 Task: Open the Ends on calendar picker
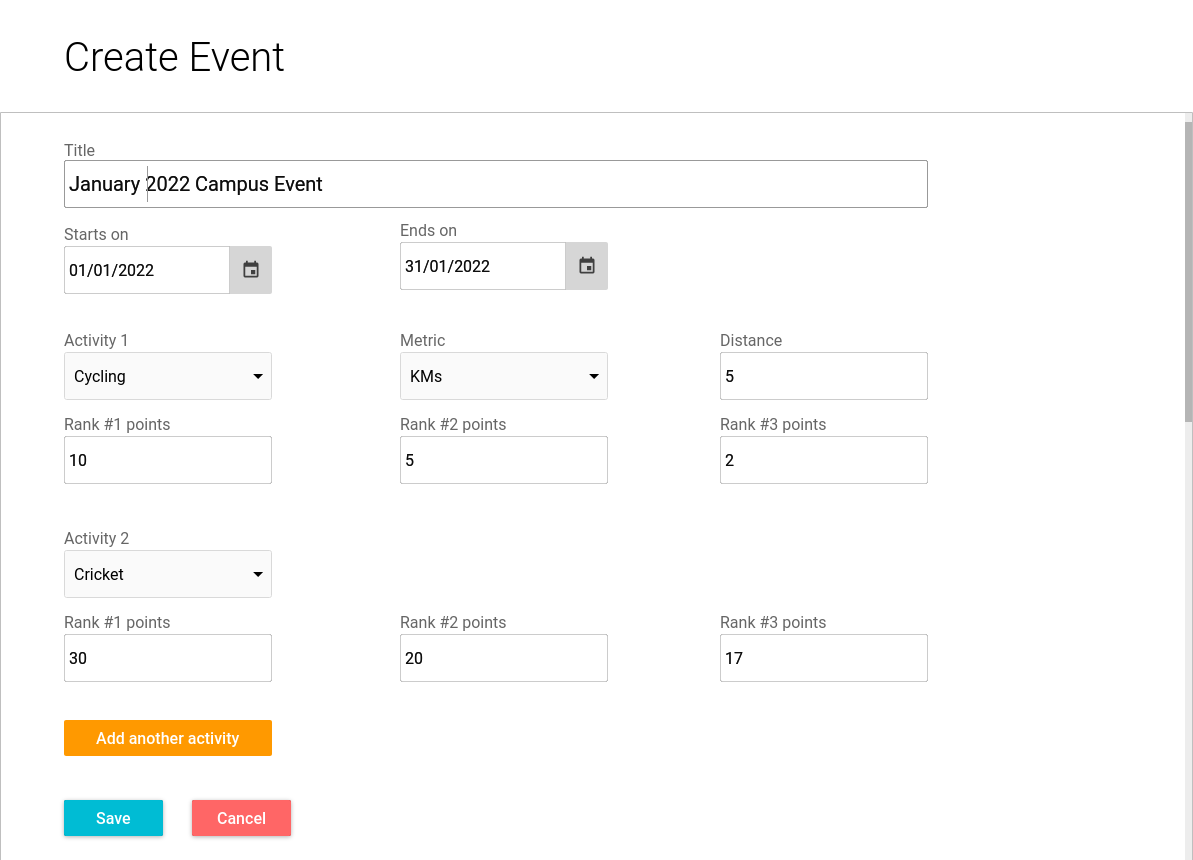[587, 266]
